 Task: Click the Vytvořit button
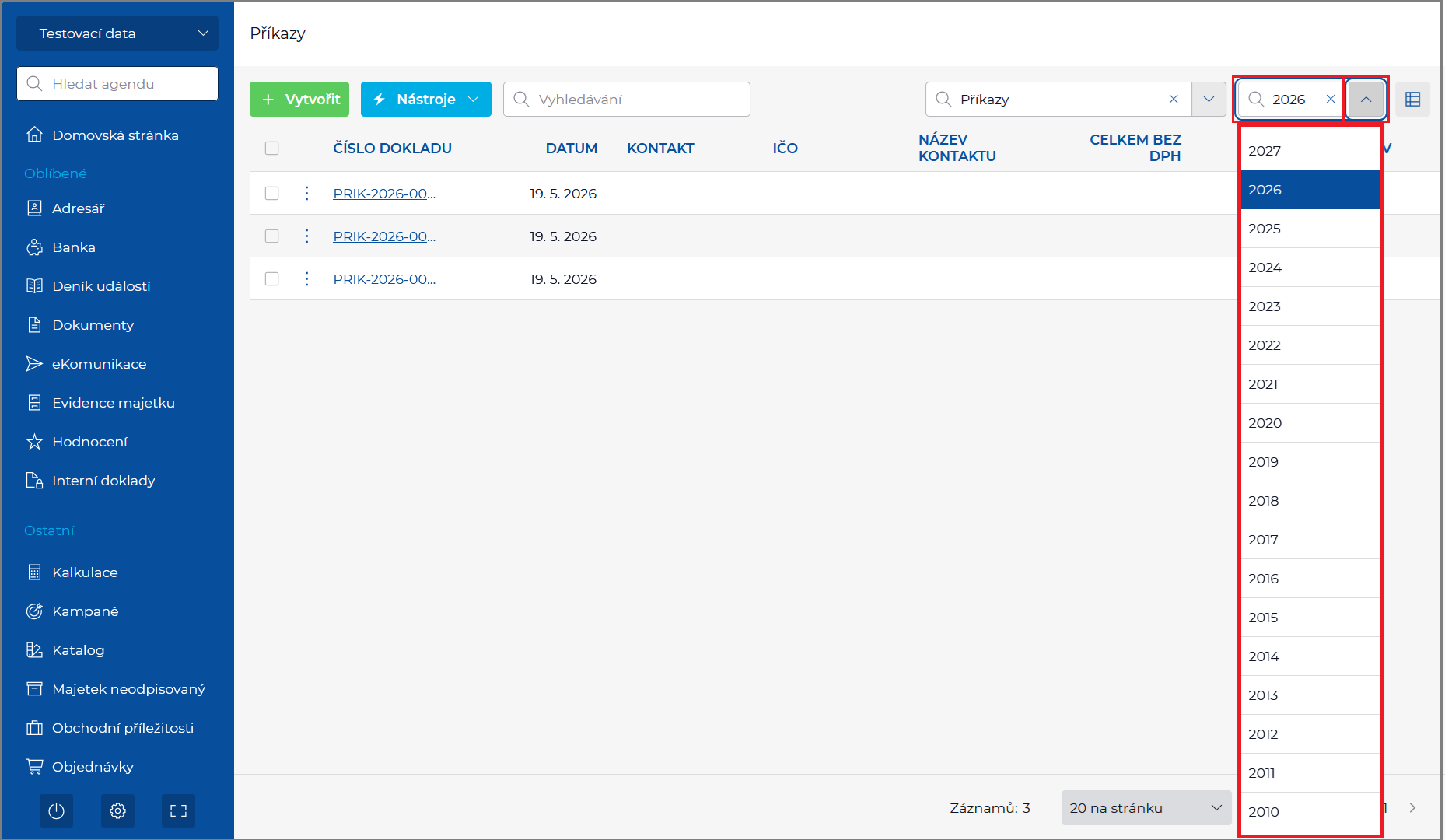pos(299,100)
